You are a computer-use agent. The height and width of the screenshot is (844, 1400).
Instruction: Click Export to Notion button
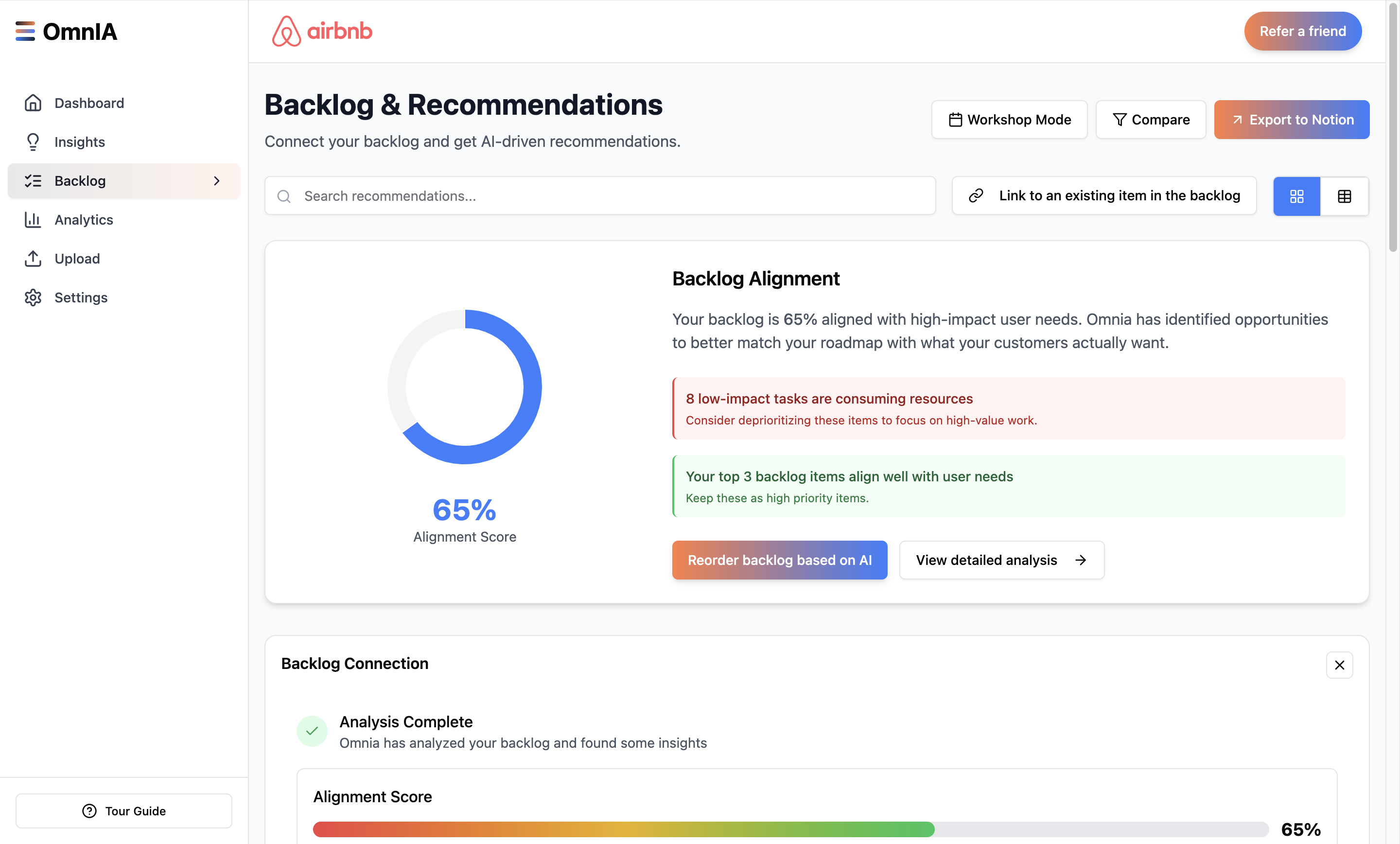[1291, 119]
